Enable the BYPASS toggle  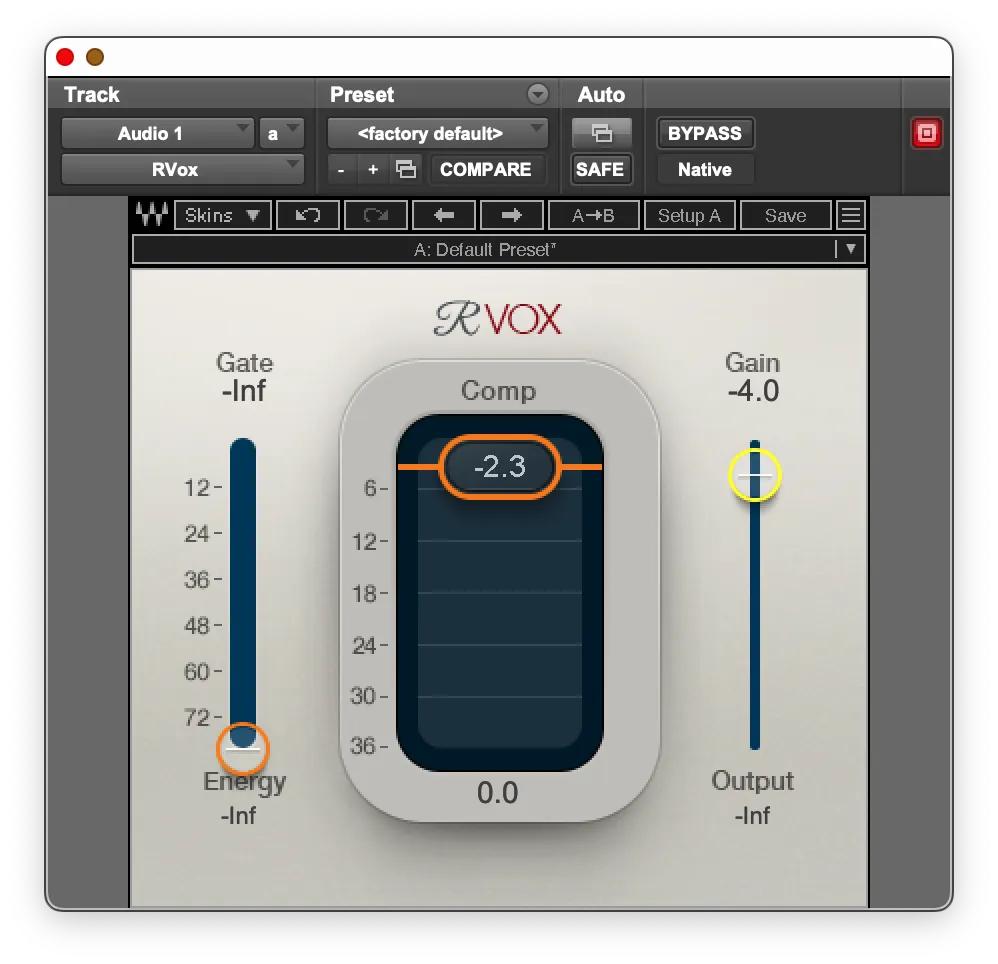pos(705,132)
